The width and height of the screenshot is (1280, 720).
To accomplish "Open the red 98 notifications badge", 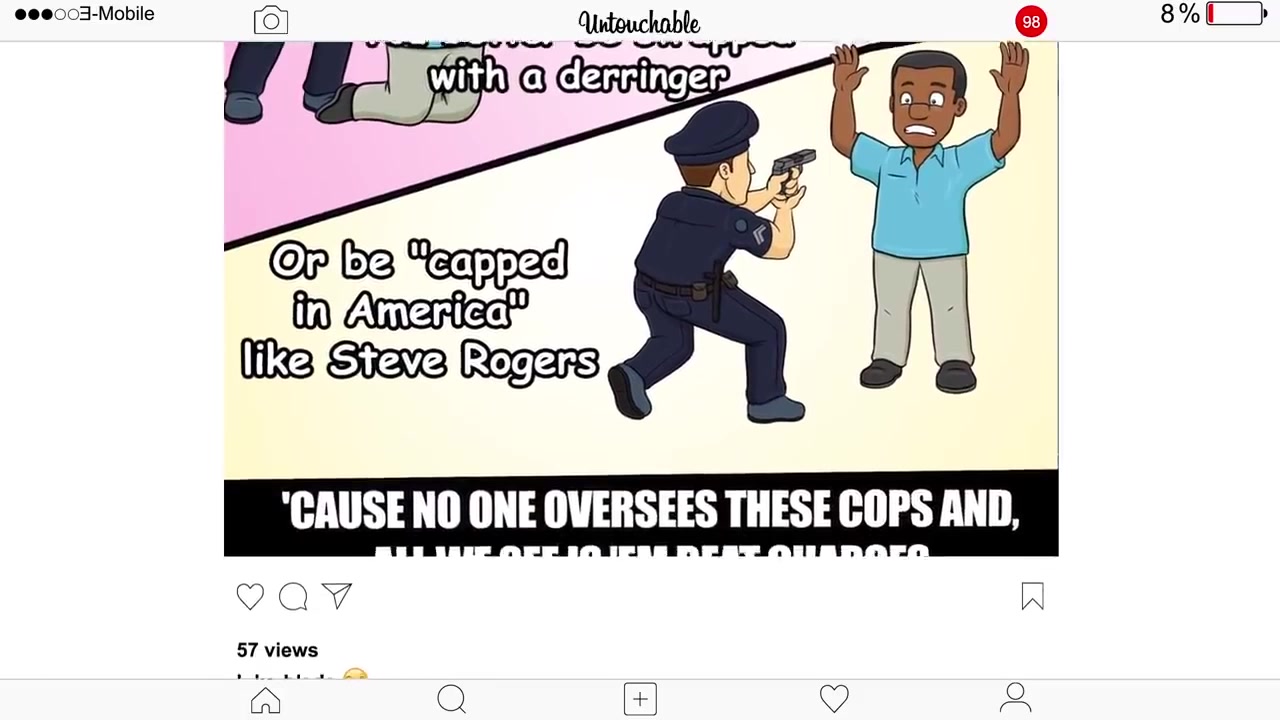I will click(x=1031, y=21).
